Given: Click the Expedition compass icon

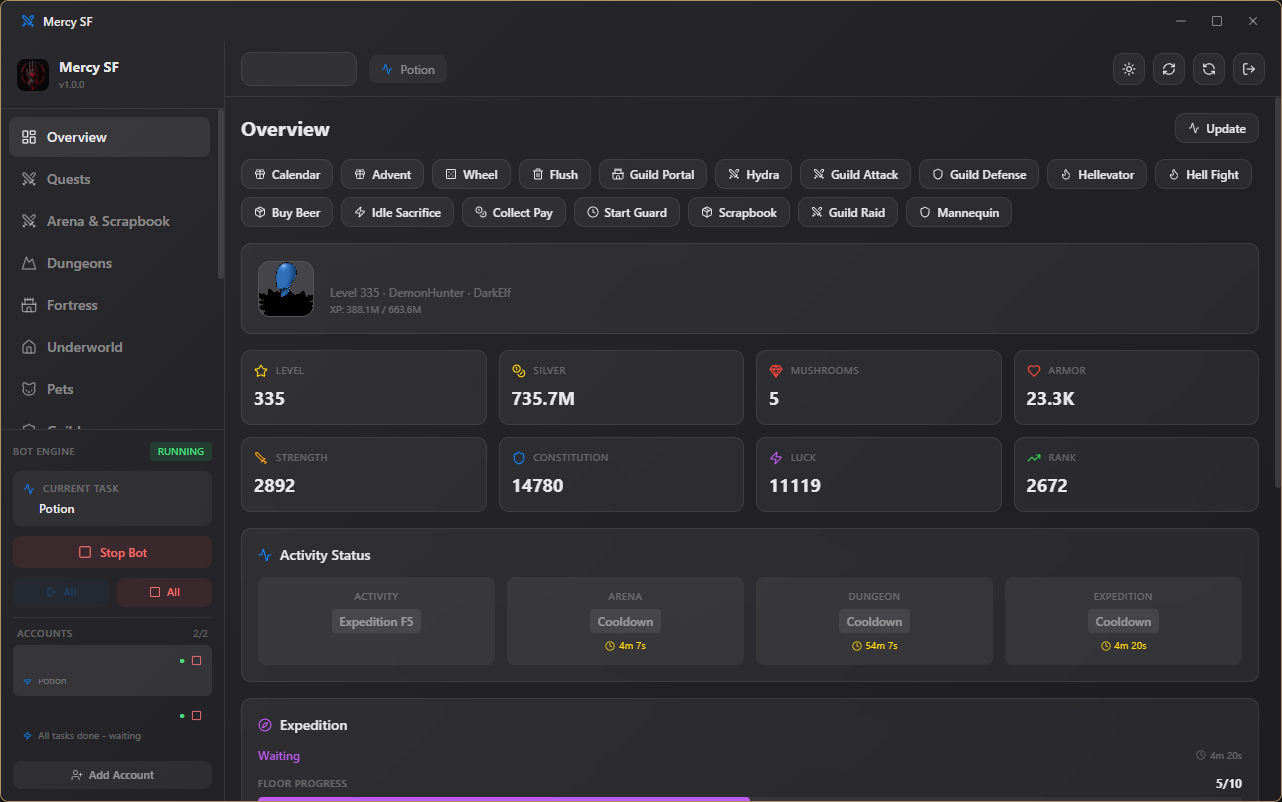Looking at the screenshot, I should point(265,725).
